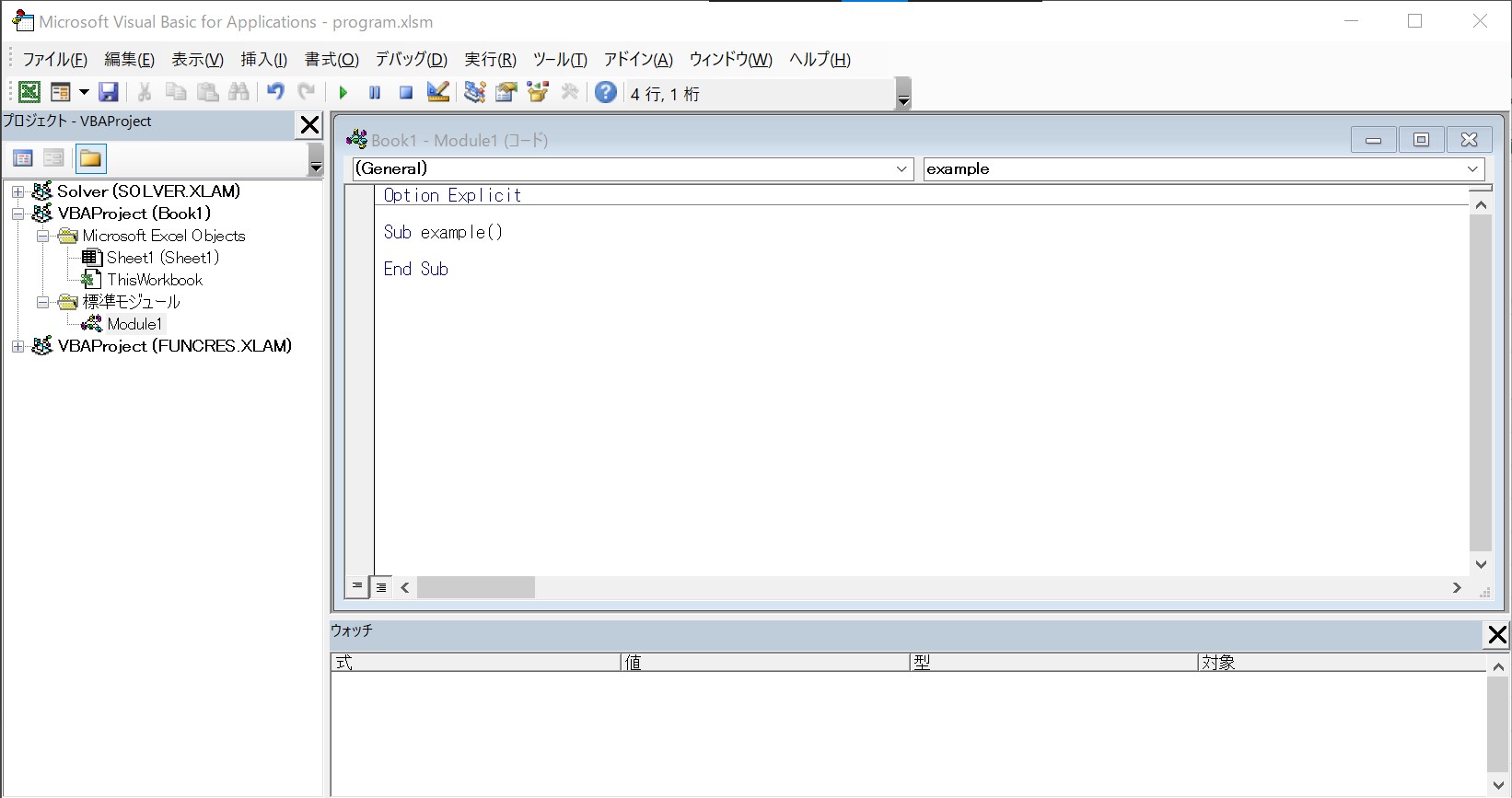This screenshot has height=798, width=1512.
Task: Click the Cut scissors icon
Action: (x=145, y=92)
